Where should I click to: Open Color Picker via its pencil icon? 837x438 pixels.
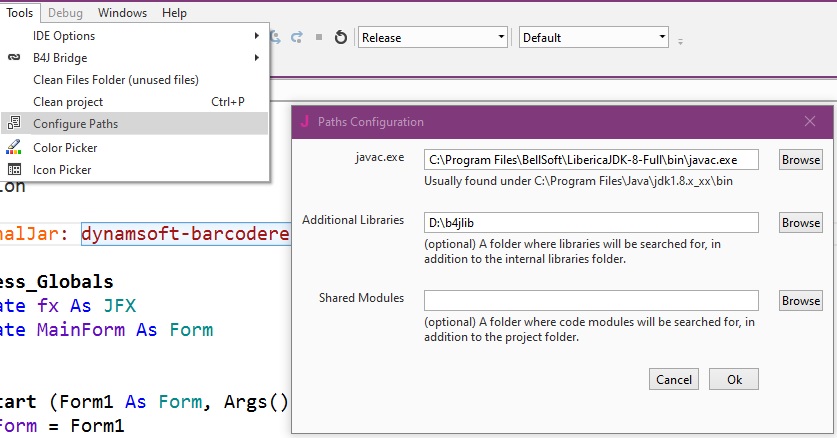pyautogui.click(x=14, y=147)
